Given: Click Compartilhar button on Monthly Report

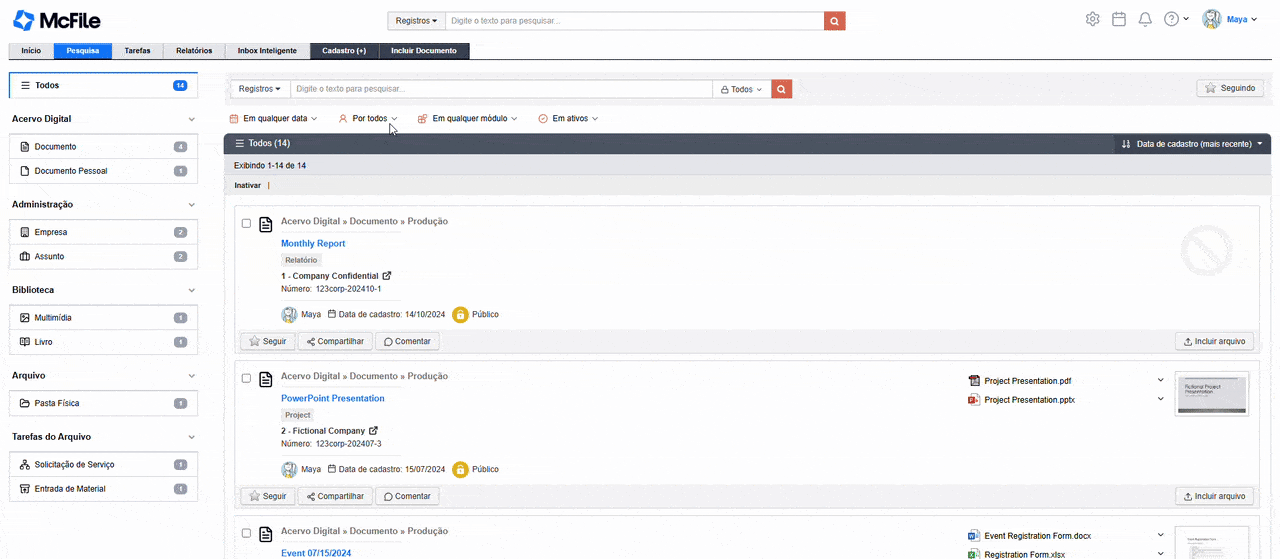Looking at the screenshot, I should pos(335,341).
